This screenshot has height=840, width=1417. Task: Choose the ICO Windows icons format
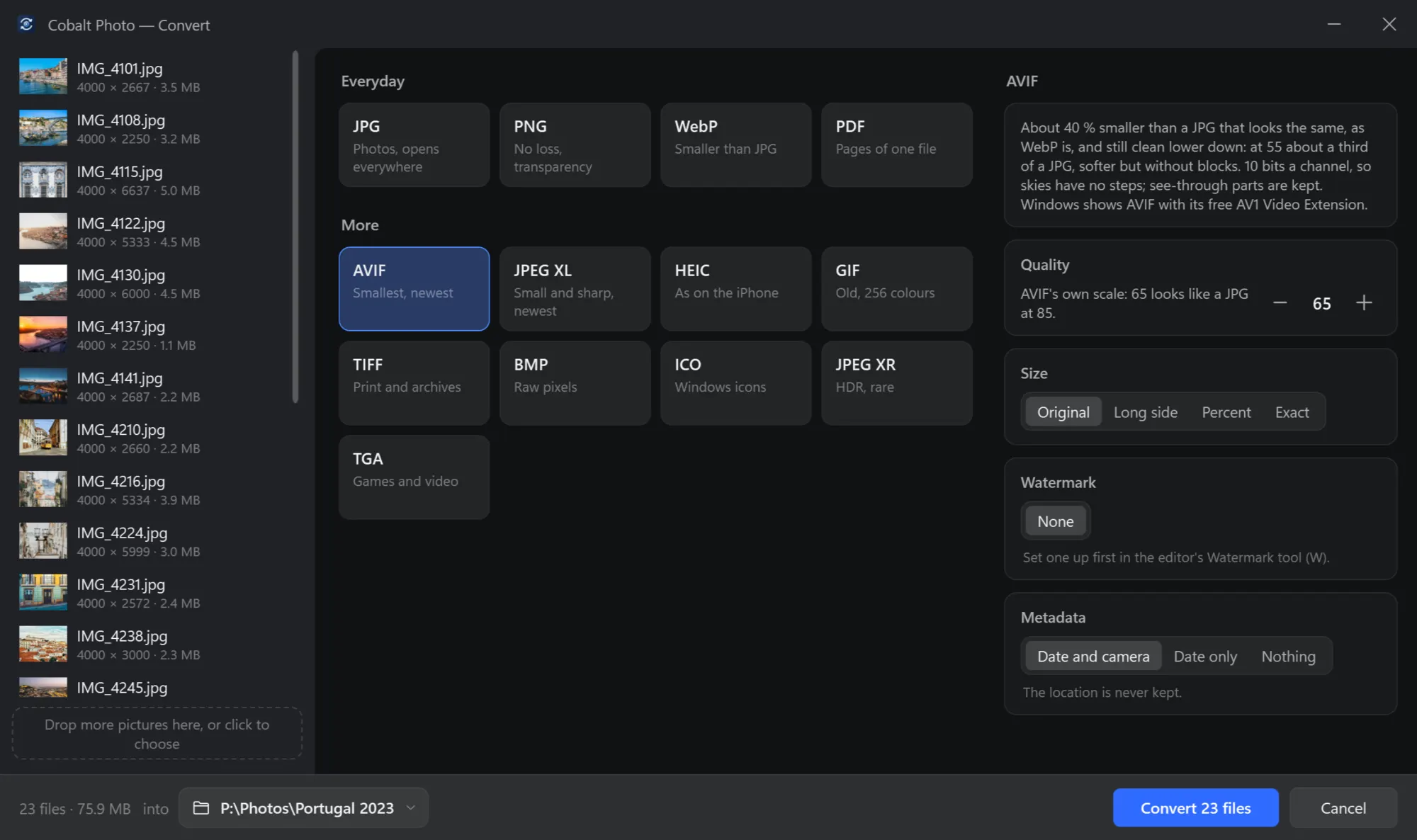[x=736, y=383]
